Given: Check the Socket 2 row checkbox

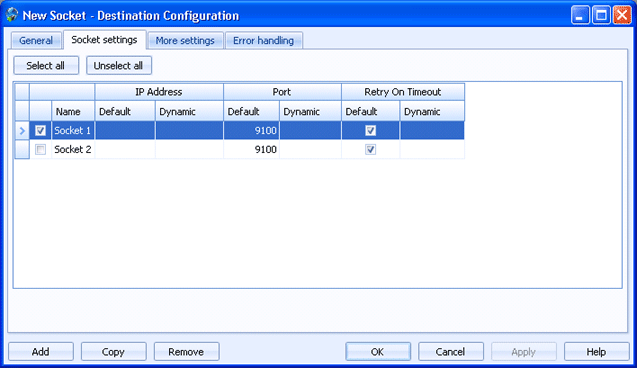Looking at the screenshot, I should tap(40, 149).
